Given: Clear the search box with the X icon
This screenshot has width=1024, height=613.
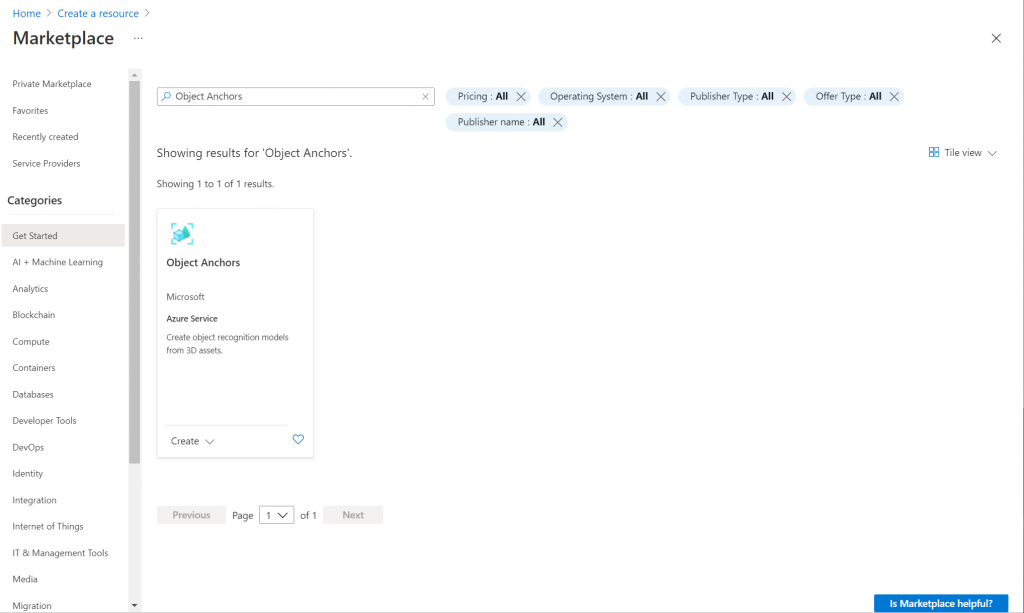Looking at the screenshot, I should (x=425, y=96).
